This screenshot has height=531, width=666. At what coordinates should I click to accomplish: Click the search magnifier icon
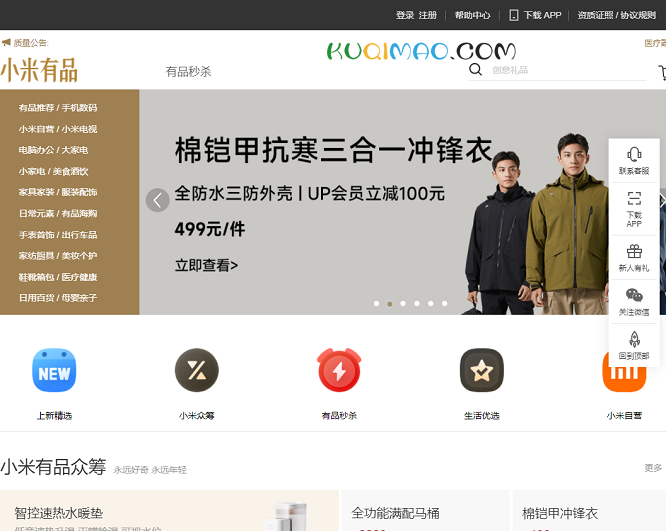coord(475,69)
